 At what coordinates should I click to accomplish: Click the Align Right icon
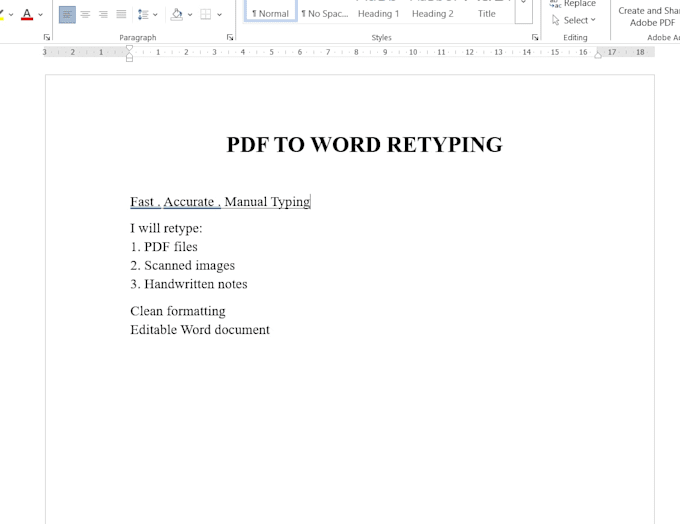tap(103, 15)
